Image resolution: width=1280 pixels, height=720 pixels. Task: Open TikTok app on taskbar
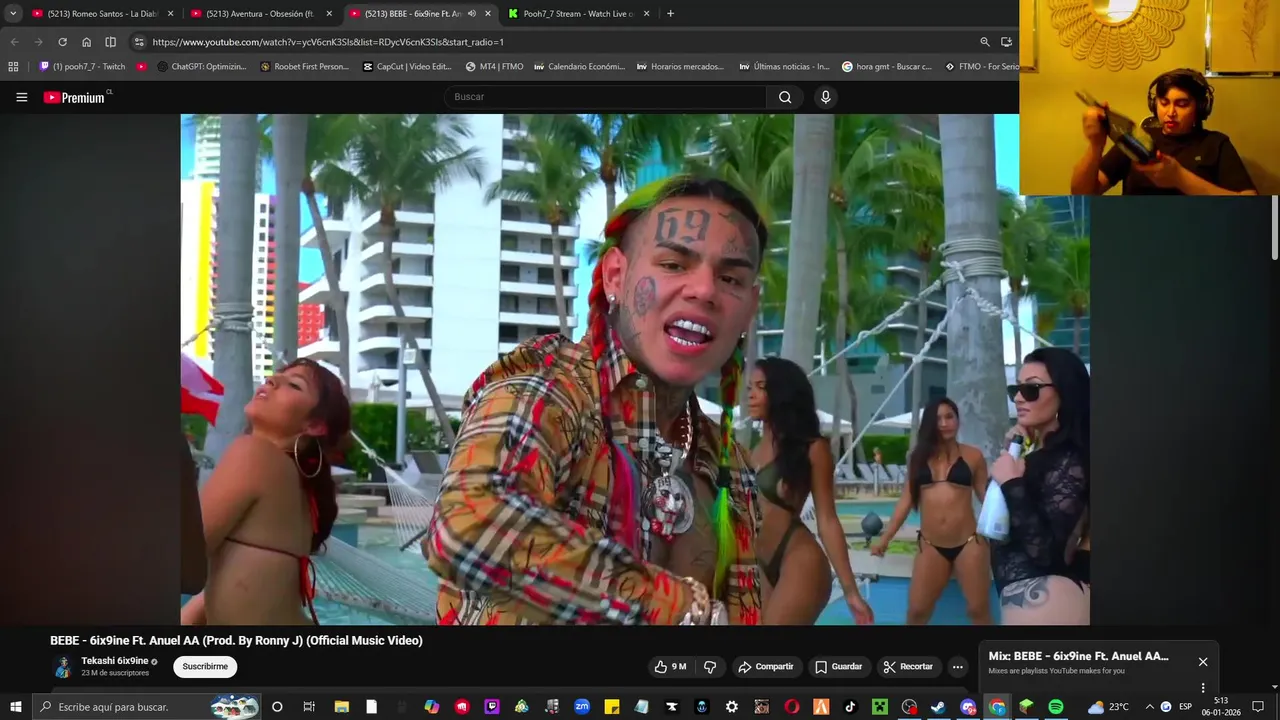(851, 707)
